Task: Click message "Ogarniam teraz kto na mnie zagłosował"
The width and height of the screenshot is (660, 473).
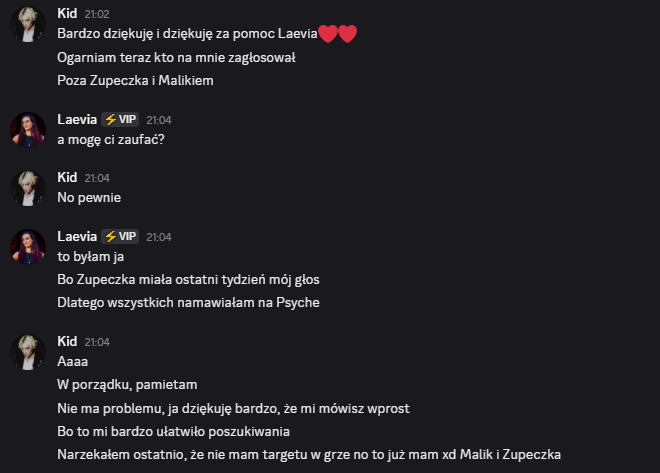Action: tap(176, 57)
